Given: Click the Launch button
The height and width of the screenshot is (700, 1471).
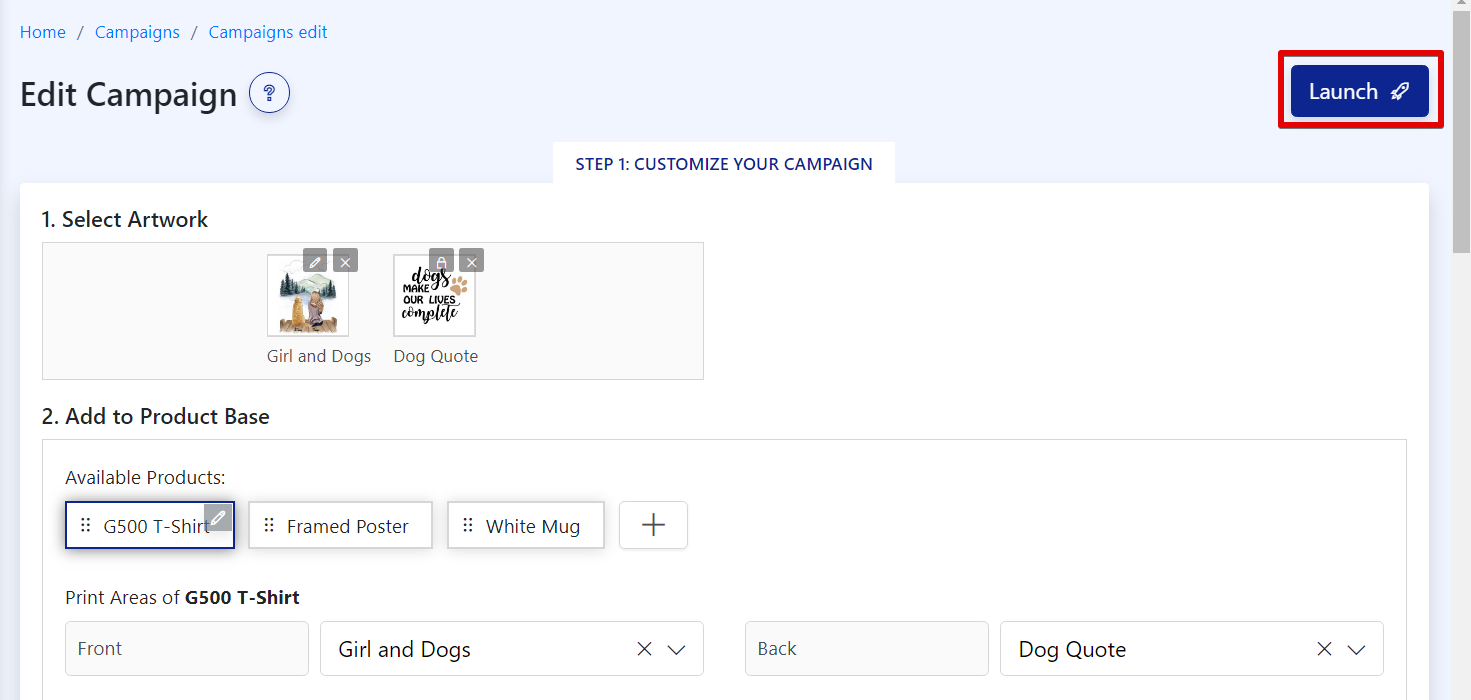Looking at the screenshot, I should pos(1359,91).
